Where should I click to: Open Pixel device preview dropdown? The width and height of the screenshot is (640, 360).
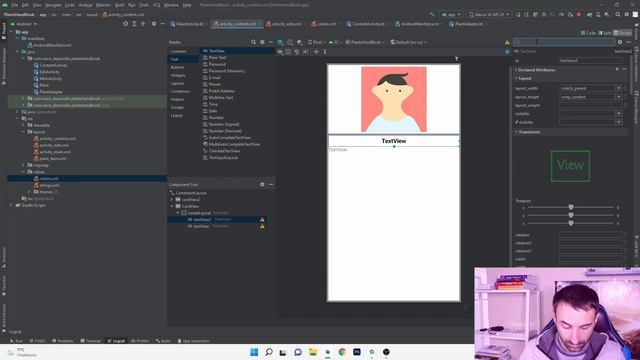tap(316, 42)
